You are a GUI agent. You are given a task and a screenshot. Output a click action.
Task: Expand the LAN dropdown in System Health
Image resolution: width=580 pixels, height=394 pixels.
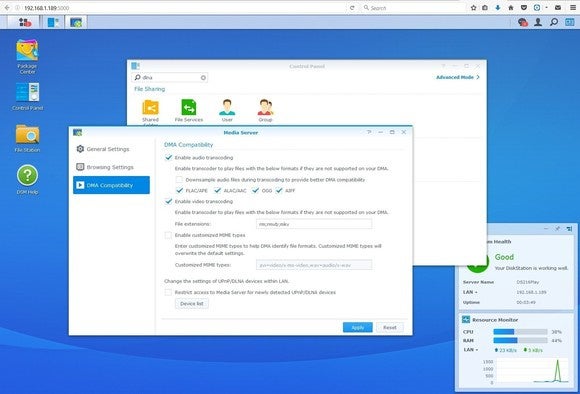pyautogui.click(x=470, y=292)
